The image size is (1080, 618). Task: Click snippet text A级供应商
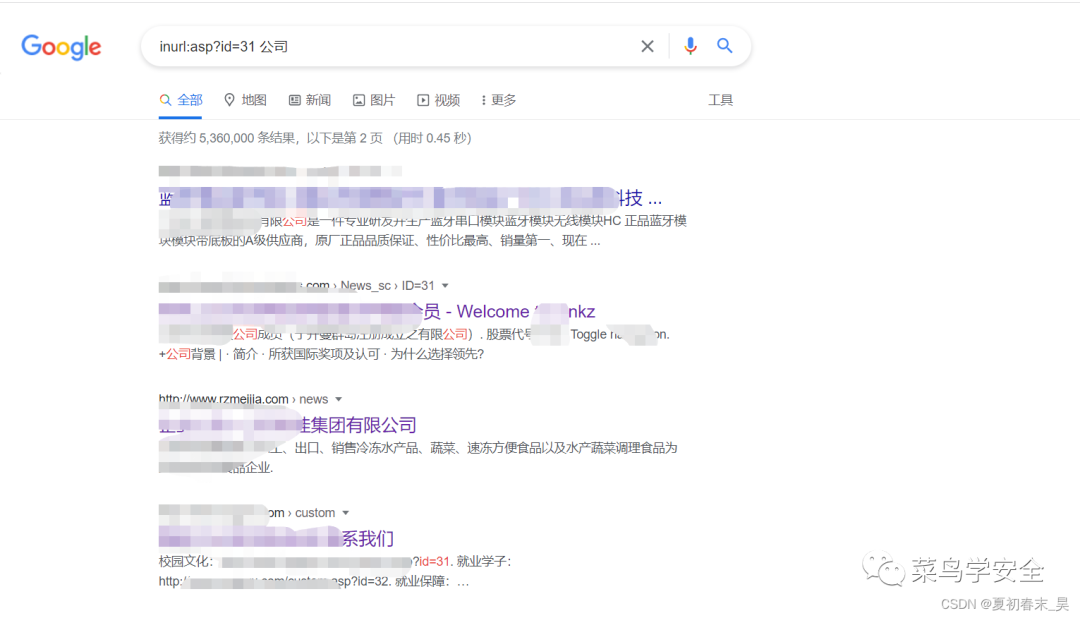click(275, 241)
